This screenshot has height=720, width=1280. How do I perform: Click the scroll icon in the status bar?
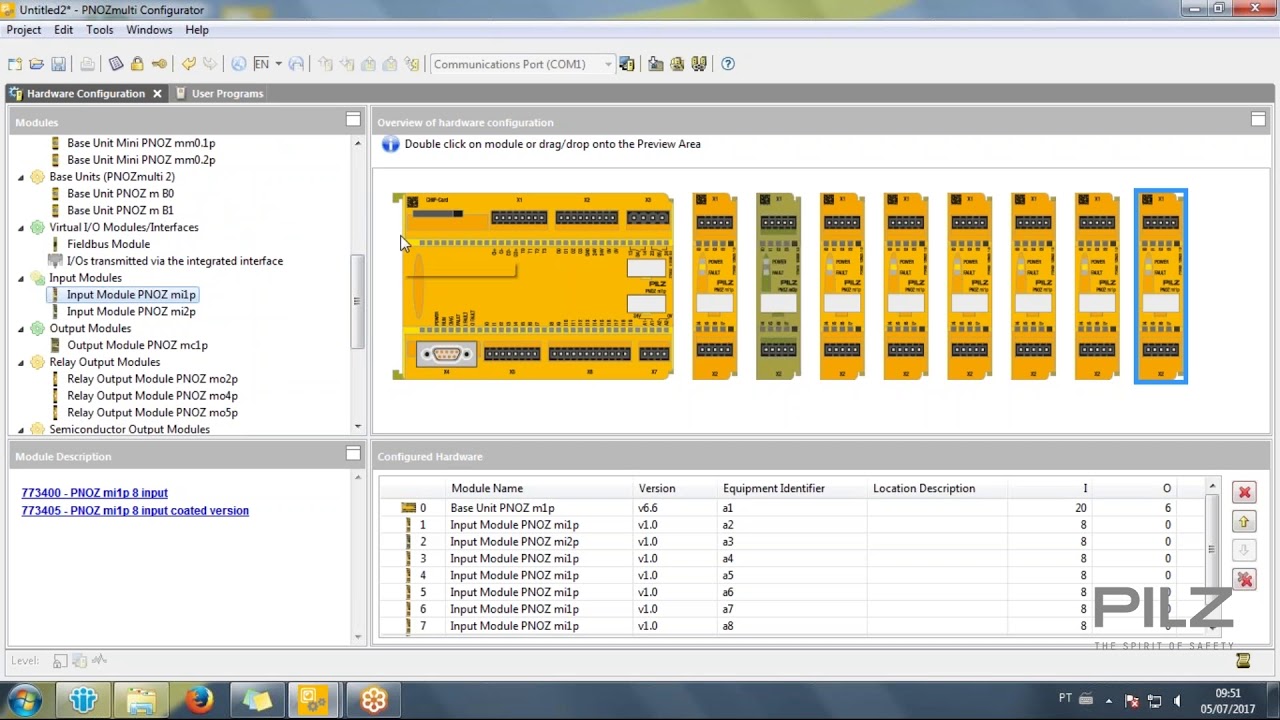point(1243,661)
